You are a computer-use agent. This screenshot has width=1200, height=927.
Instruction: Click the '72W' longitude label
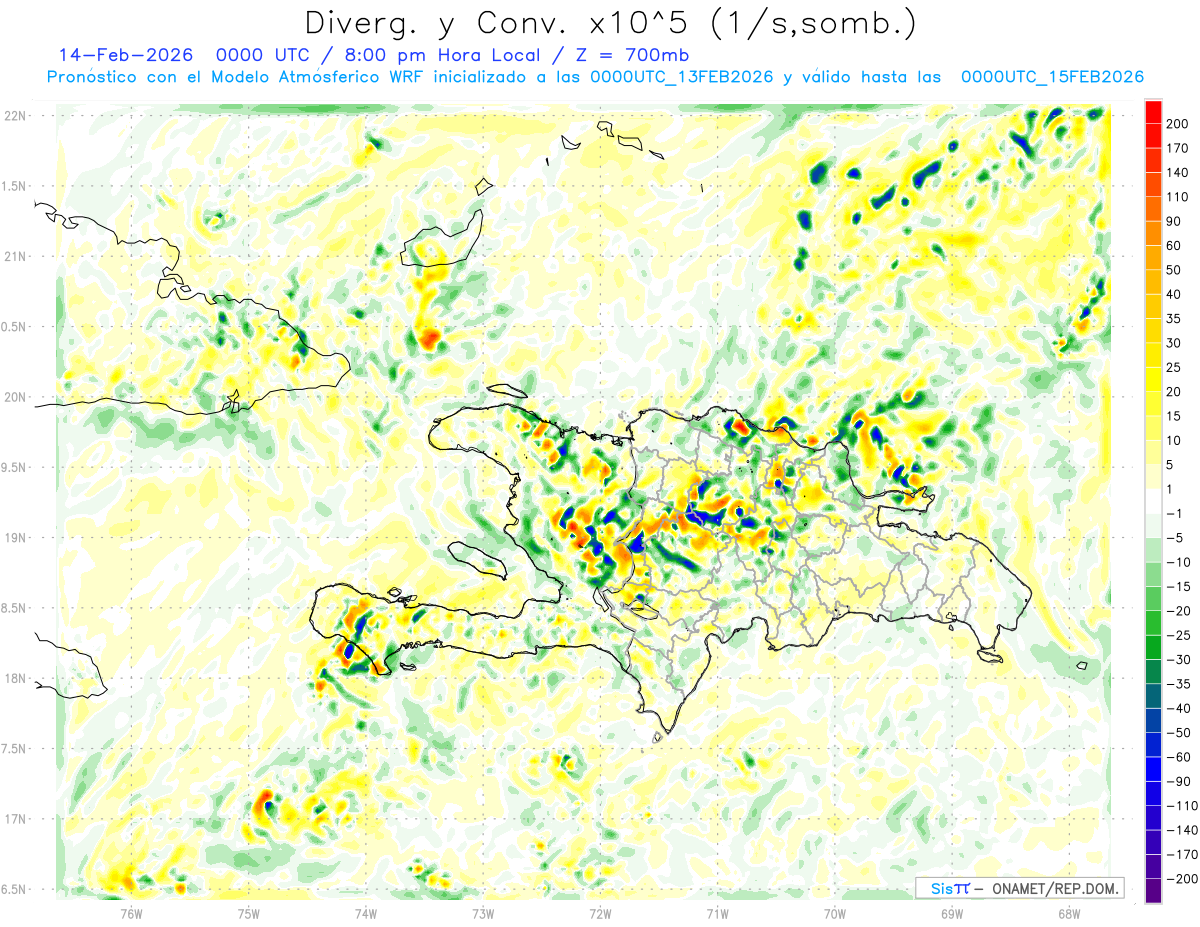click(600, 913)
